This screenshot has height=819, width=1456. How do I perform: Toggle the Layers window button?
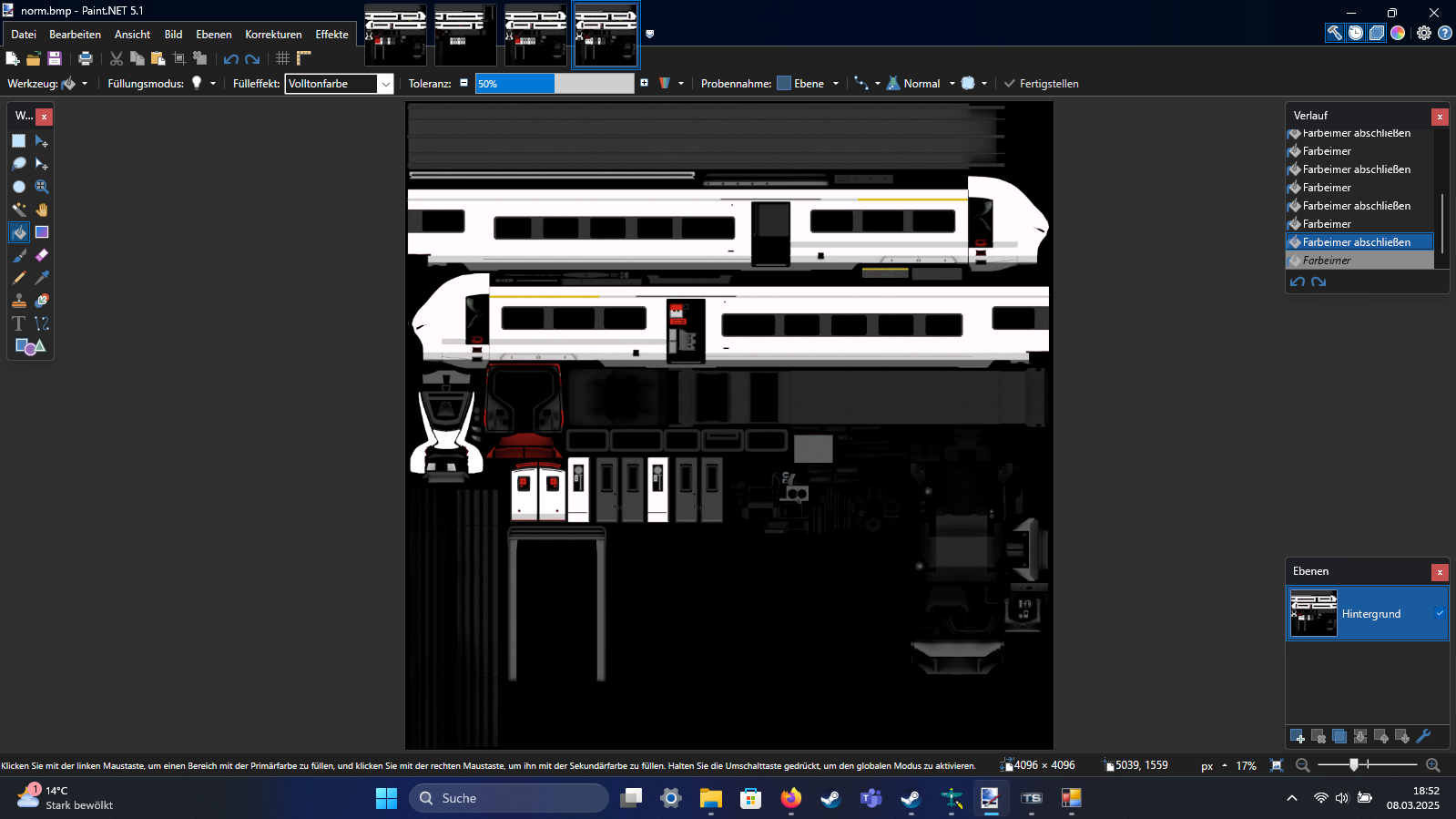(1377, 33)
